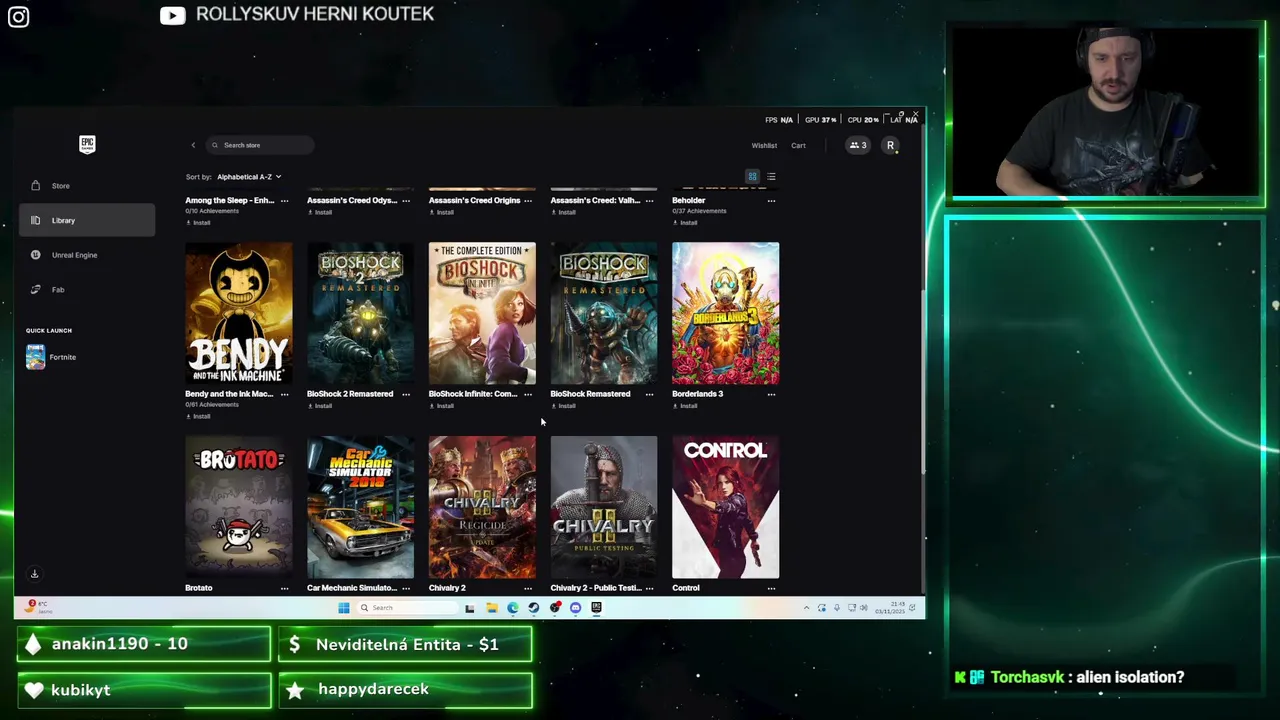The width and height of the screenshot is (1280, 720).
Task: Open Fab in the sidebar
Action: (87, 290)
